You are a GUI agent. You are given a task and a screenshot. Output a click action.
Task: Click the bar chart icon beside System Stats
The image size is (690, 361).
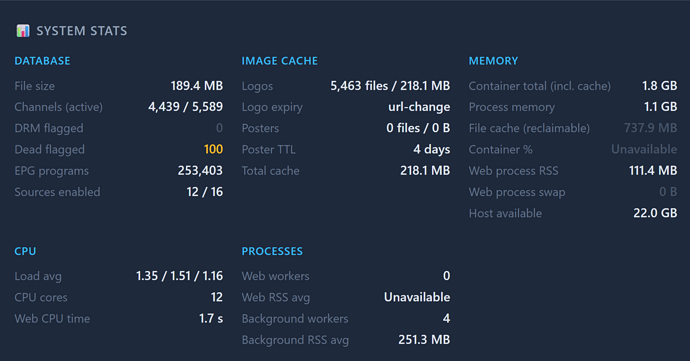coord(23,31)
